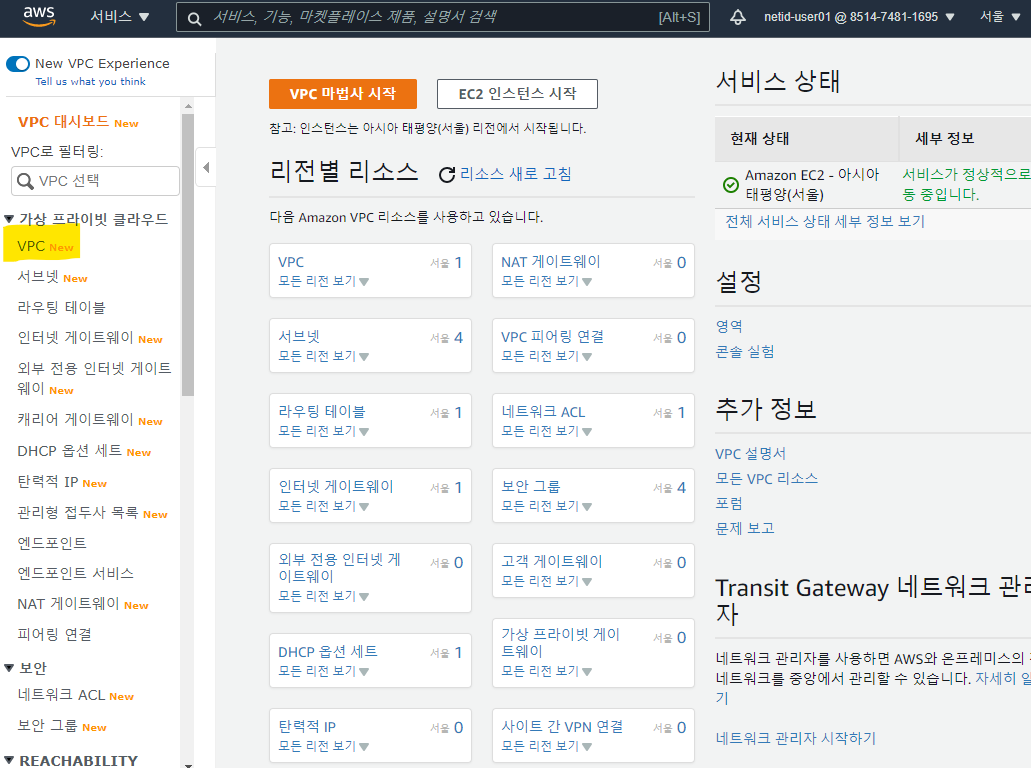Screen dimensions: 1031x768
Task: Click the magnifier icon in VPC 선택 filter
Action: click(x=25, y=181)
